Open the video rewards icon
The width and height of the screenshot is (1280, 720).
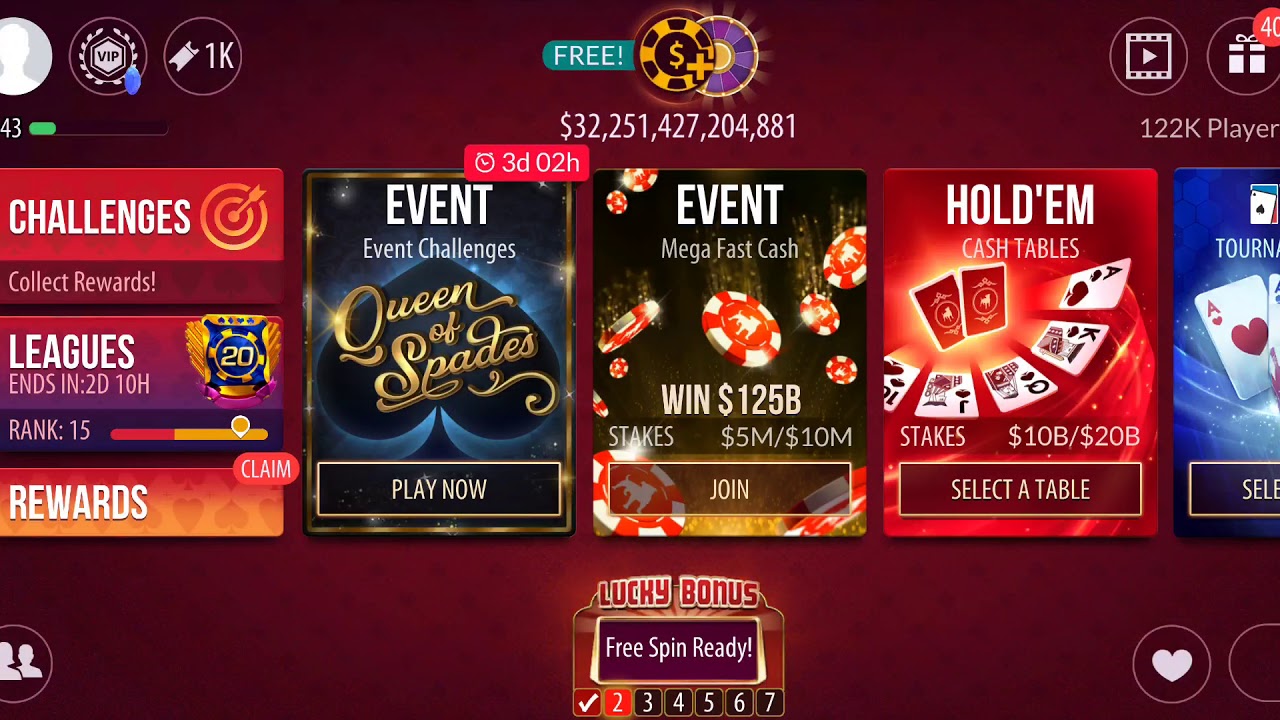pyautogui.click(x=1149, y=56)
